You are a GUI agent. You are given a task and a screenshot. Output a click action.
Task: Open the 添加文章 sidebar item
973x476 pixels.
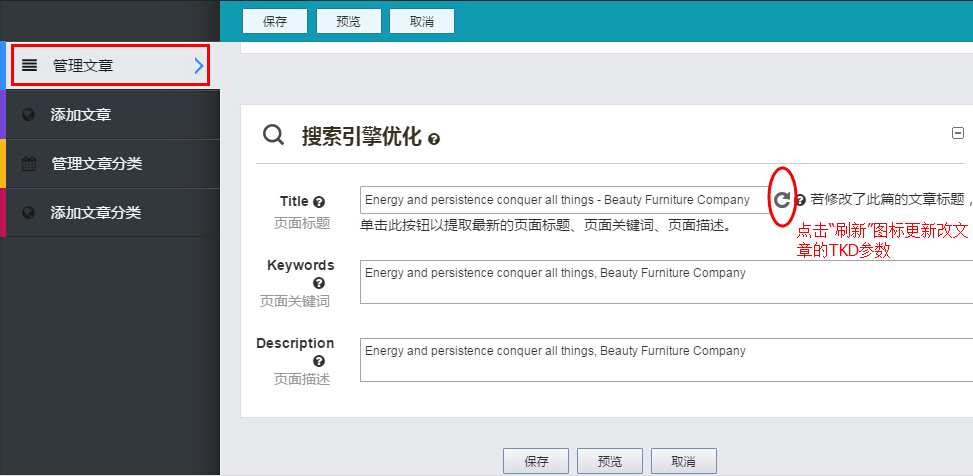(x=110, y=115)
